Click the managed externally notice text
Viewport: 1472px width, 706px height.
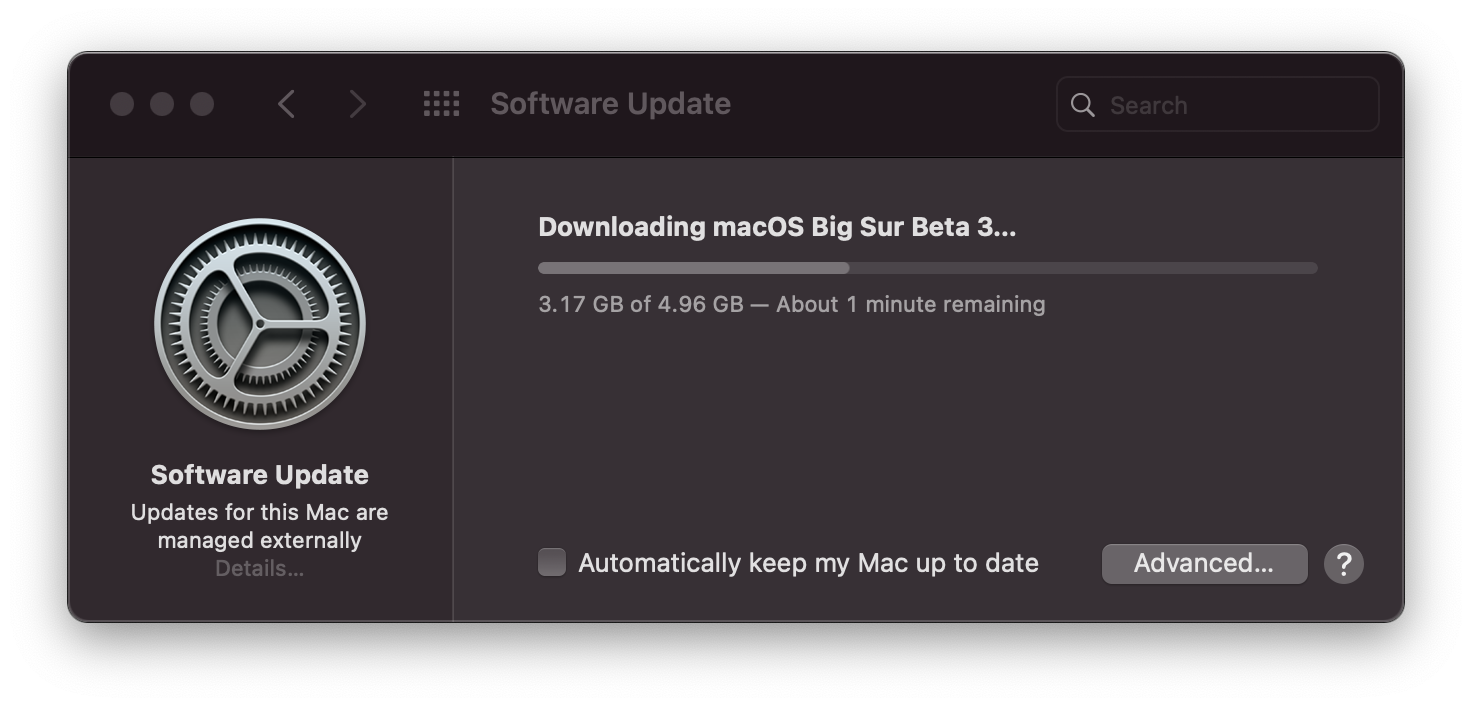point(260,526)
